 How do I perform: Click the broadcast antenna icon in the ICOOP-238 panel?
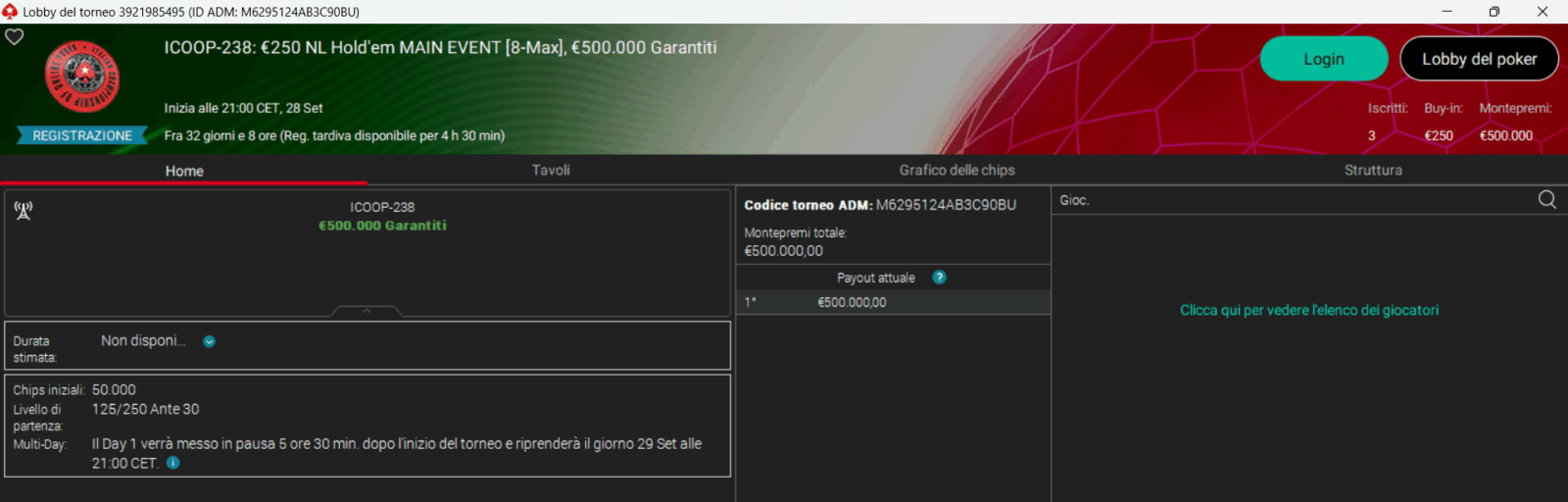tap(24, 211)
